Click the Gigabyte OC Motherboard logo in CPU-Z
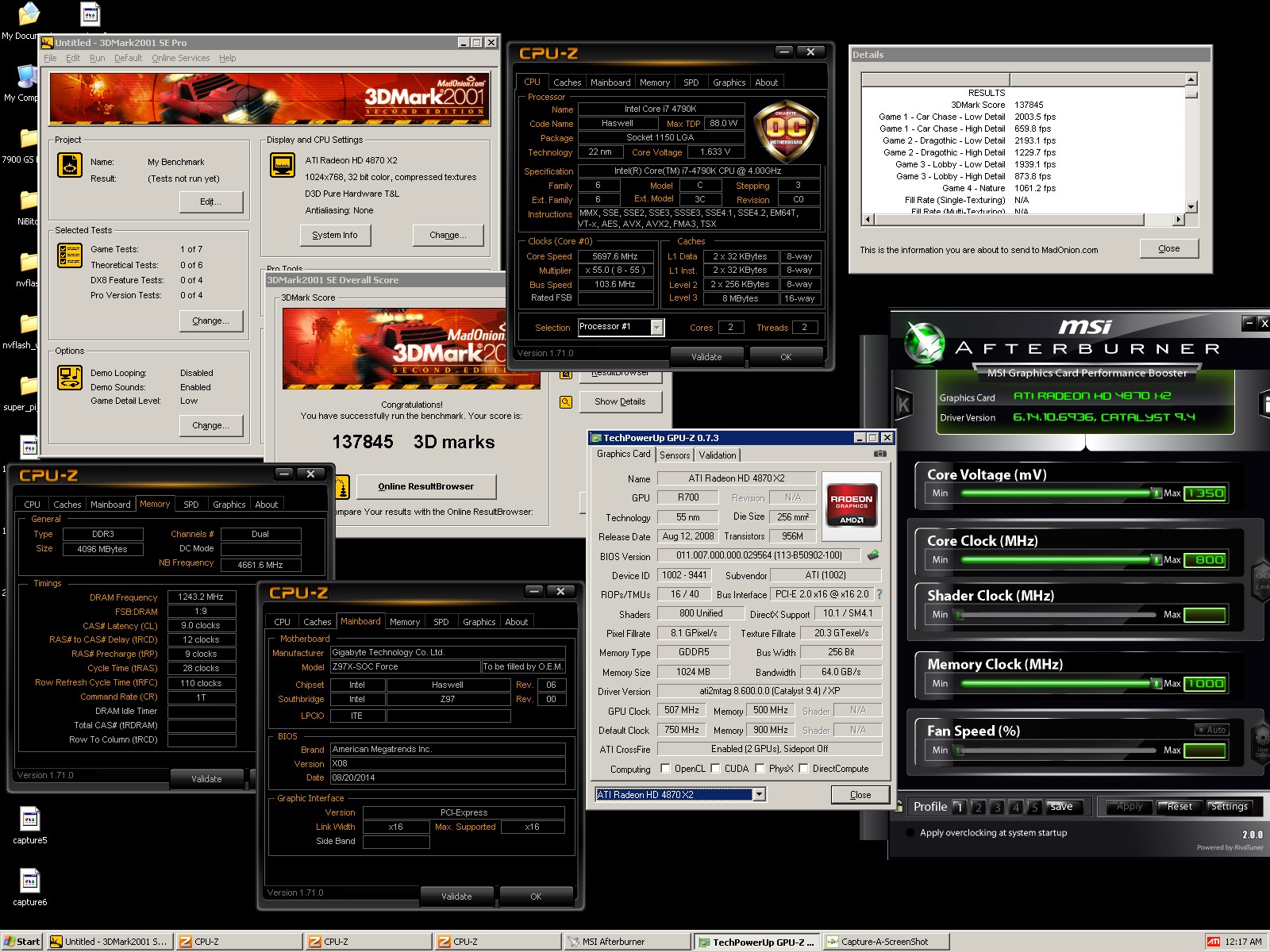1270x952 pixels. coord(786,132)
